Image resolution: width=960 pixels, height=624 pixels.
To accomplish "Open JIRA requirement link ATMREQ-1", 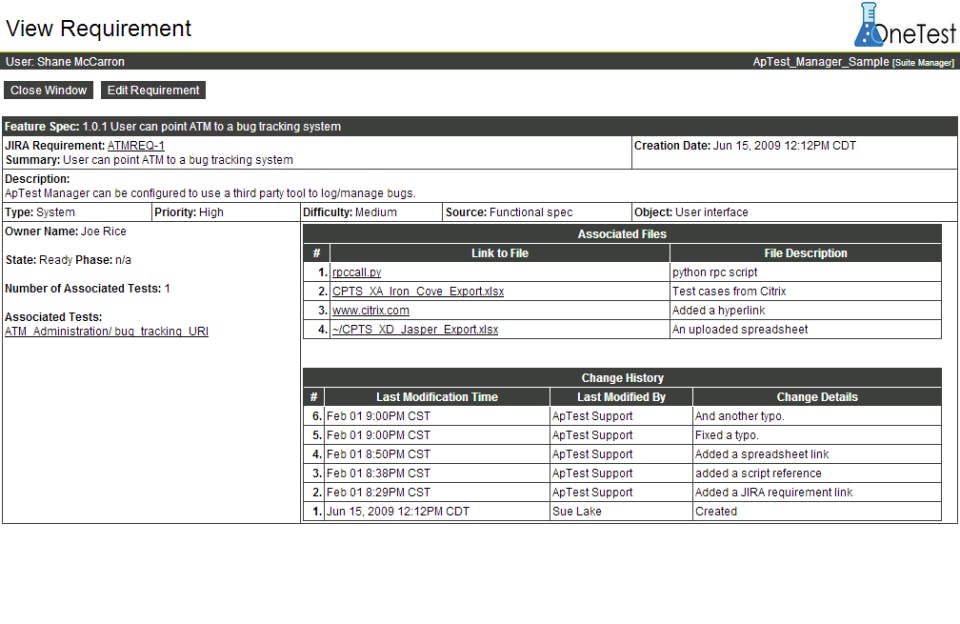I will 136,146.
